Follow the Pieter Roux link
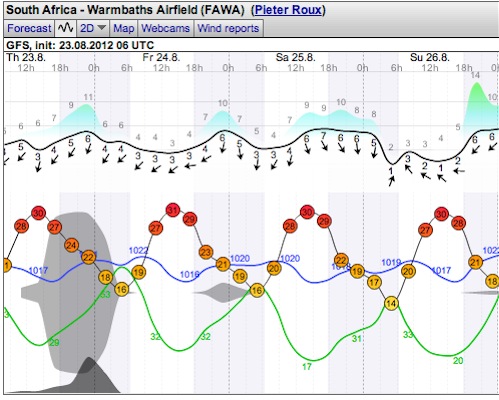Viewport: 499px width, 400px height. 289,10
